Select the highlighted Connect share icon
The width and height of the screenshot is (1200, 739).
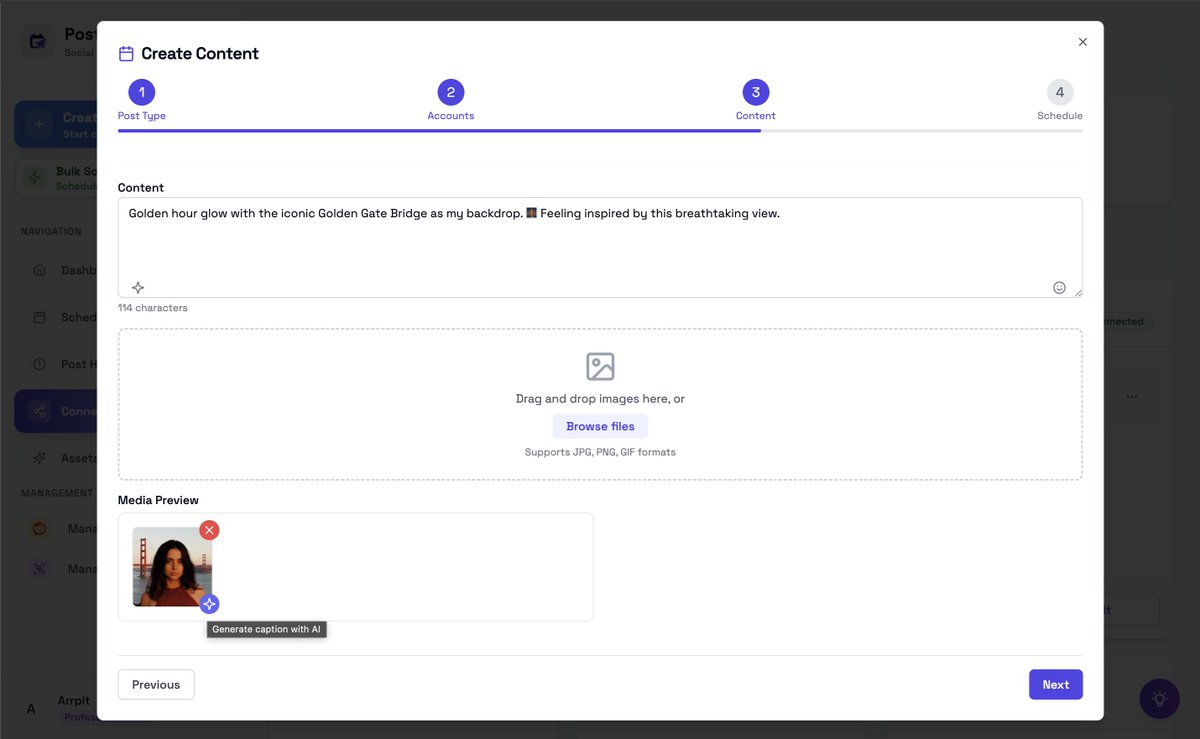[38, 411]
